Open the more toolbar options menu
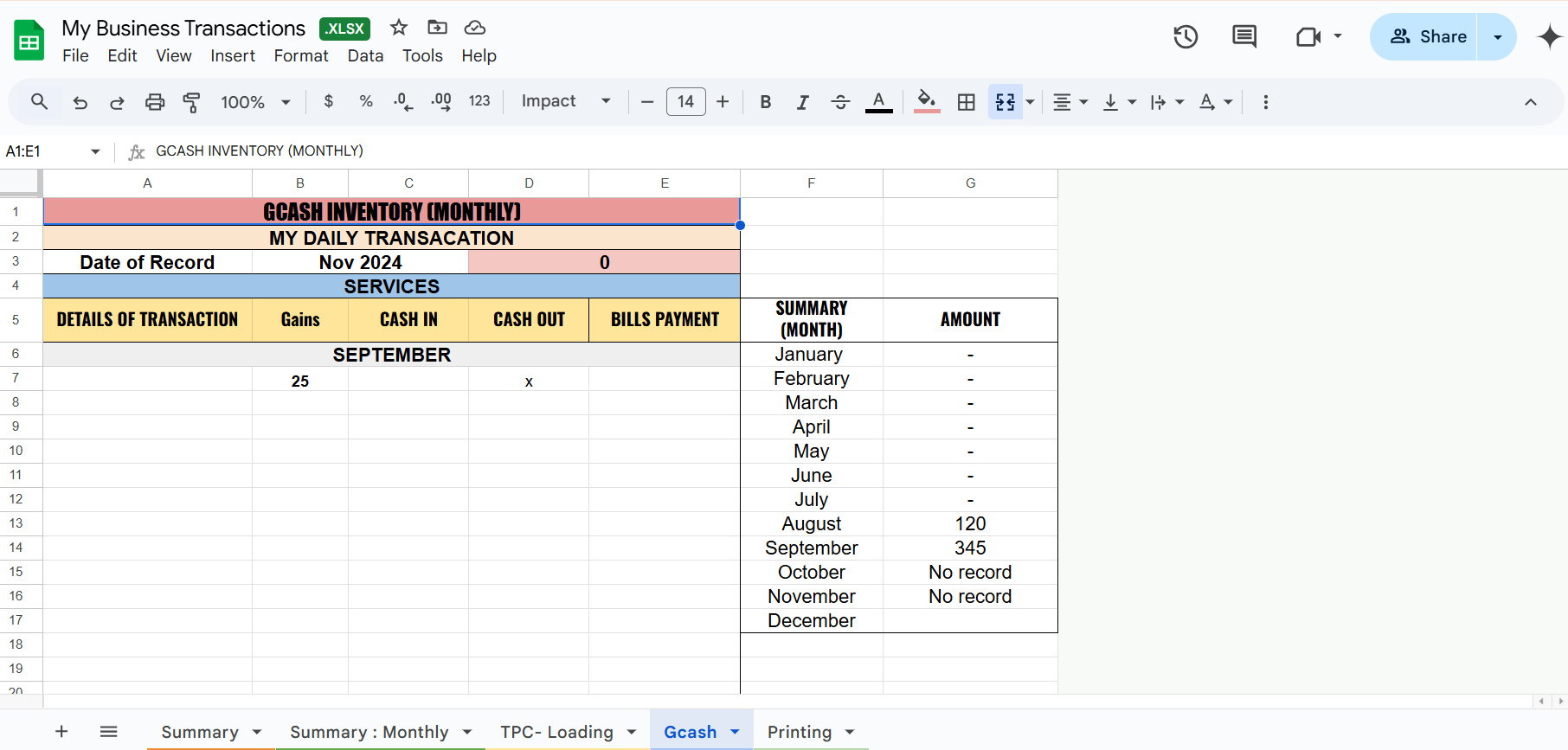Image resolution: width=1568 pixels, height=750 pixels. click(x=1266, y=102)
